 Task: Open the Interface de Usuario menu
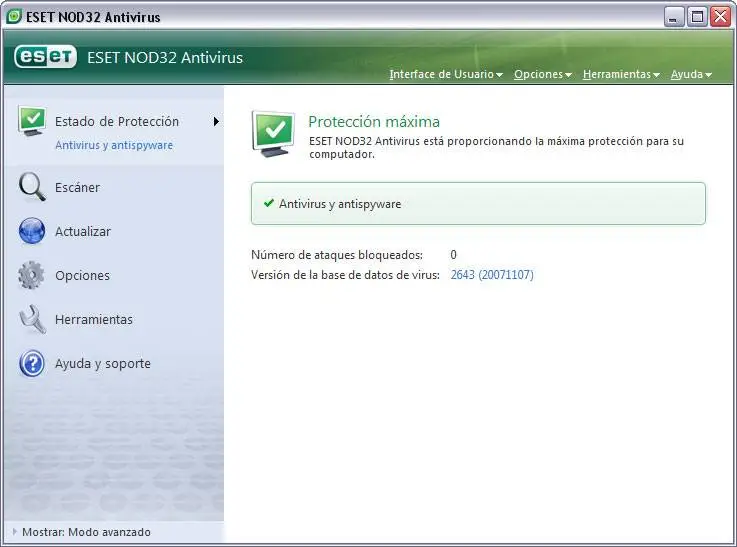(x=446, y=74)
